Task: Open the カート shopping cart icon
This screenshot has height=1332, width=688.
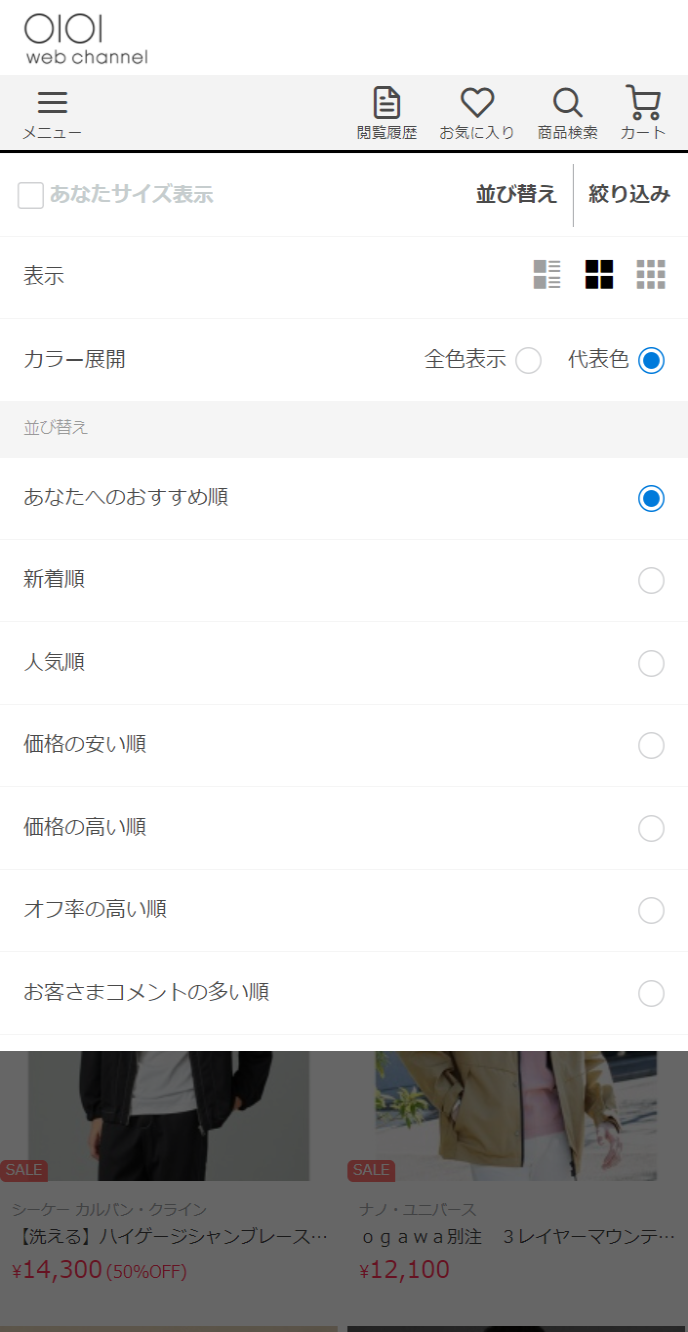Action: 643,114
